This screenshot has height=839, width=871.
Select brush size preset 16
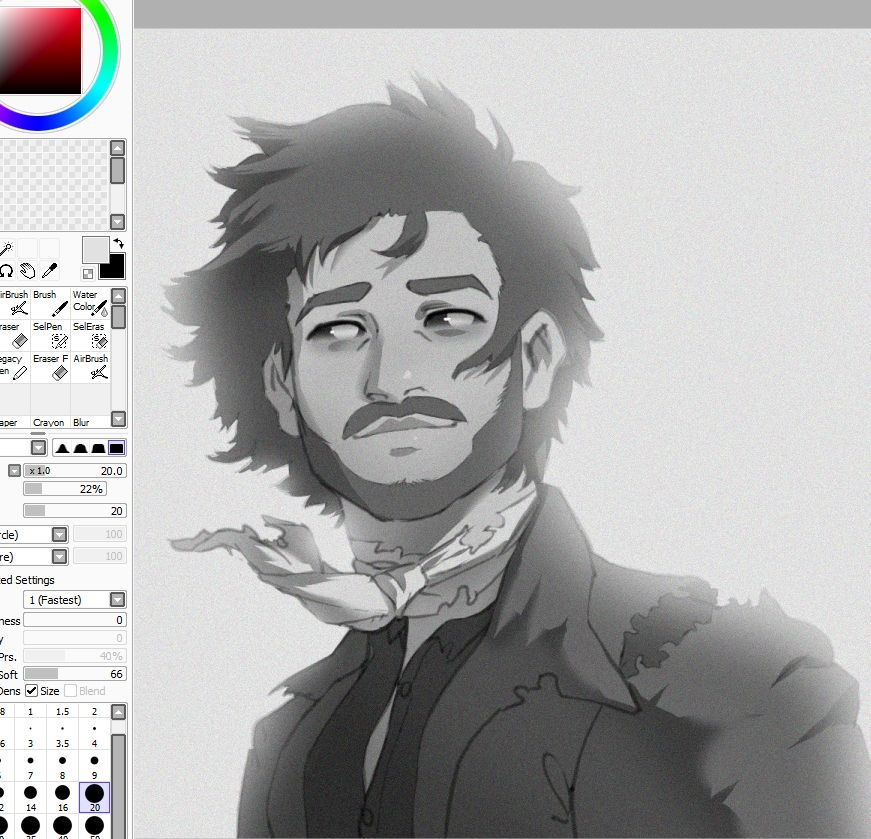63,797
